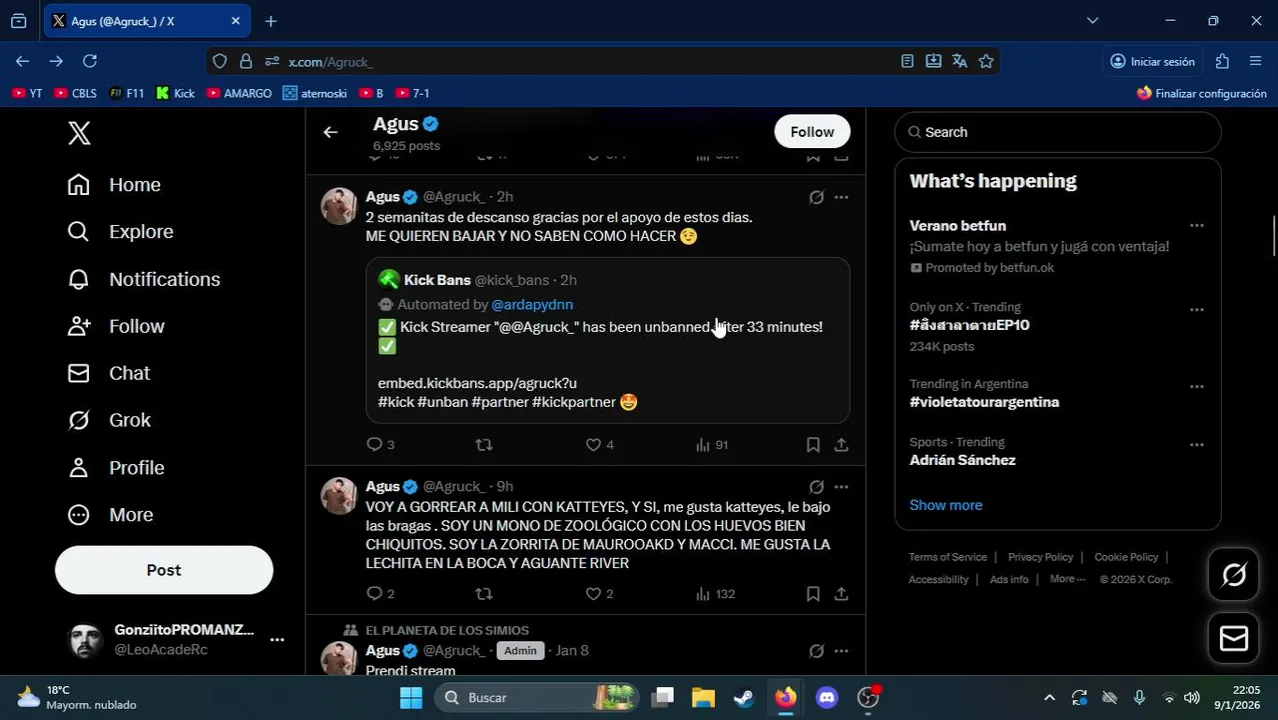Viewport: 1278px width, 720px height.
Task: Open Grok icon on the 2h post
Action: [816, 197]
